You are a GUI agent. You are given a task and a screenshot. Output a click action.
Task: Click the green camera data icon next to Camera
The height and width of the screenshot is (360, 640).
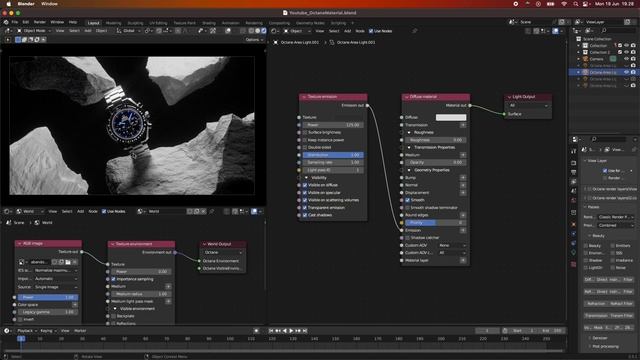613,59
